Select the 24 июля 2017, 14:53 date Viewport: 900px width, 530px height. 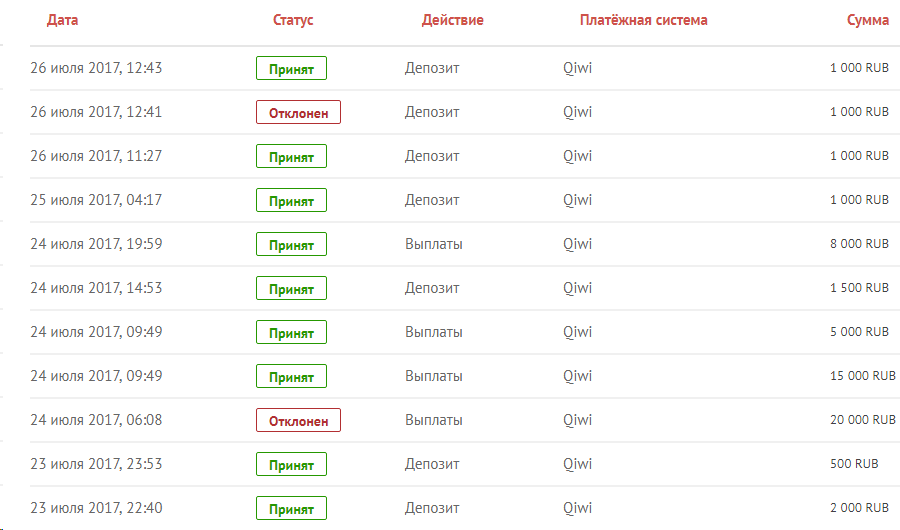click(x=96, y=288)
